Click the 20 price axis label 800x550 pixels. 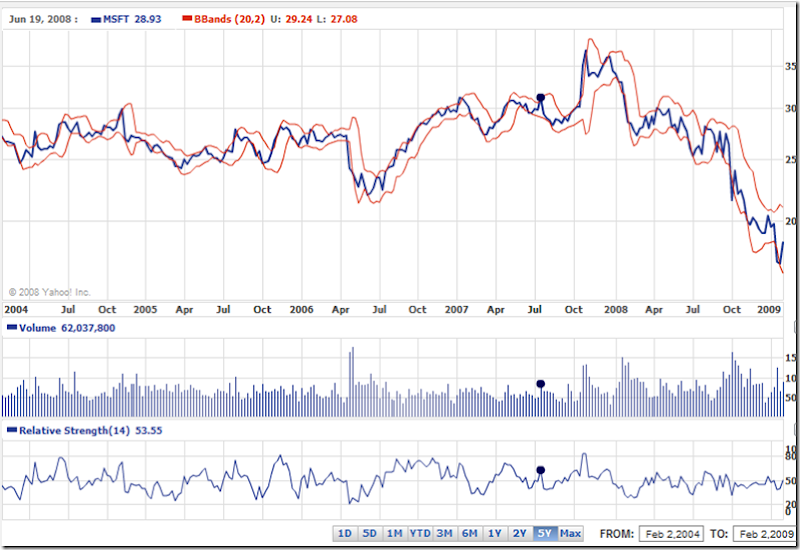791,221
